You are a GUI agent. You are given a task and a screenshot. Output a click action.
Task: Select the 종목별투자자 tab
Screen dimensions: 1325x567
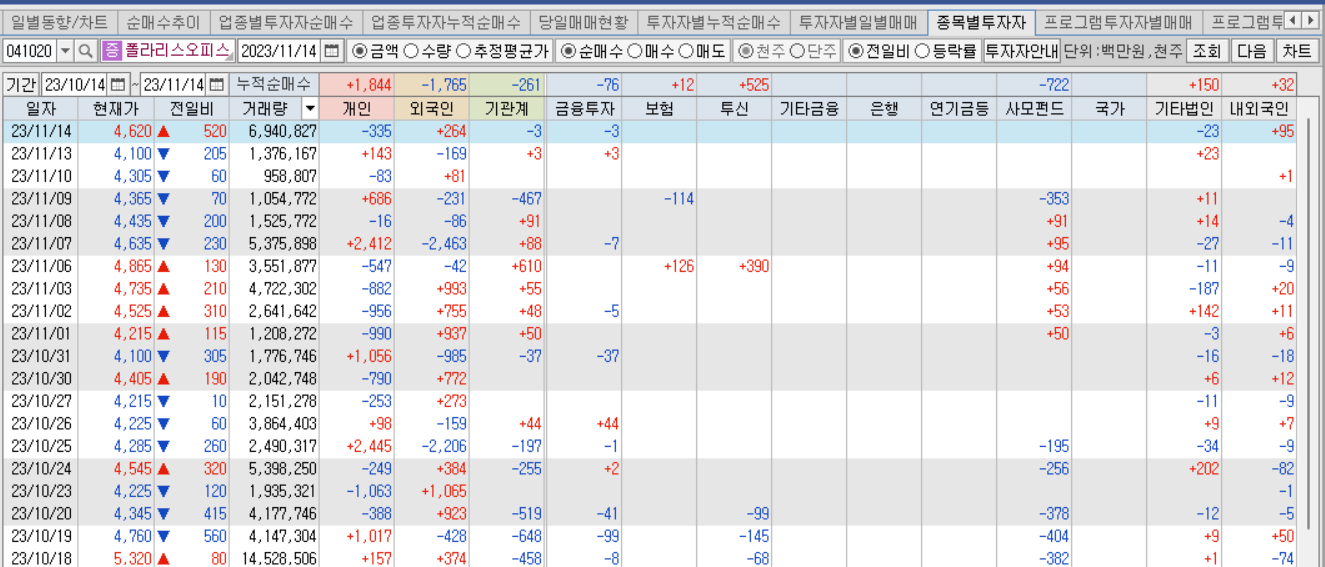point(981,21)
